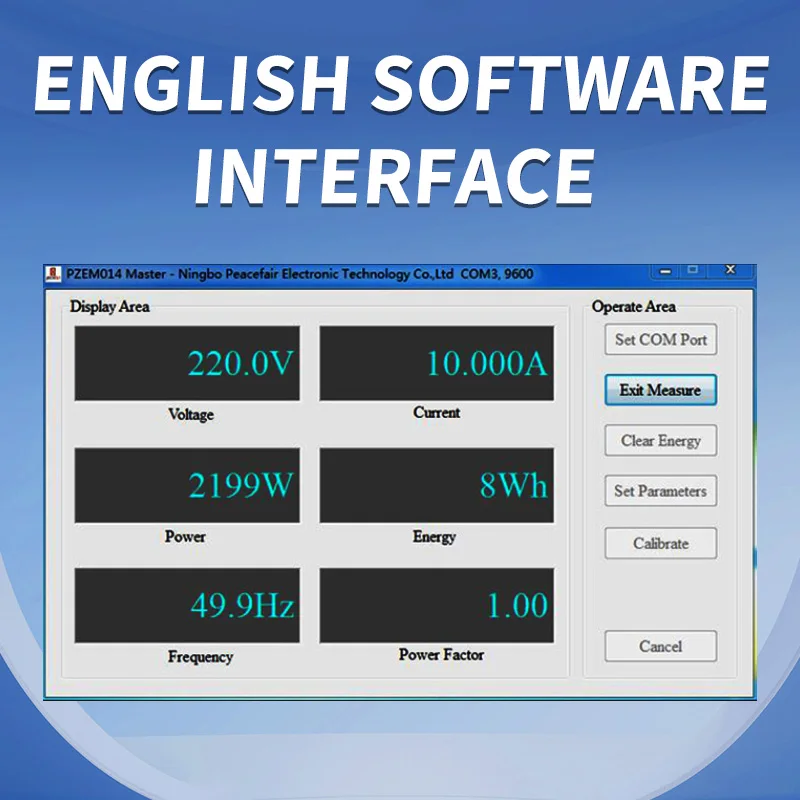The image size is (800, 800).
Task: Close the PZEM014 Master window
Action: [730, 270]
